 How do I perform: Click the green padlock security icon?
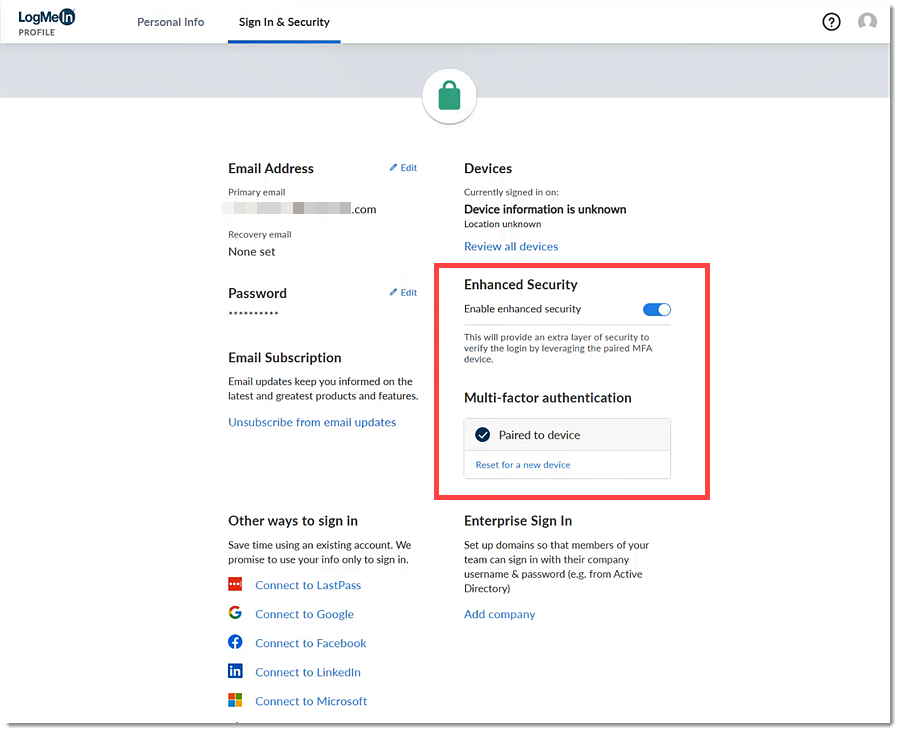click(x=449, y=96)
